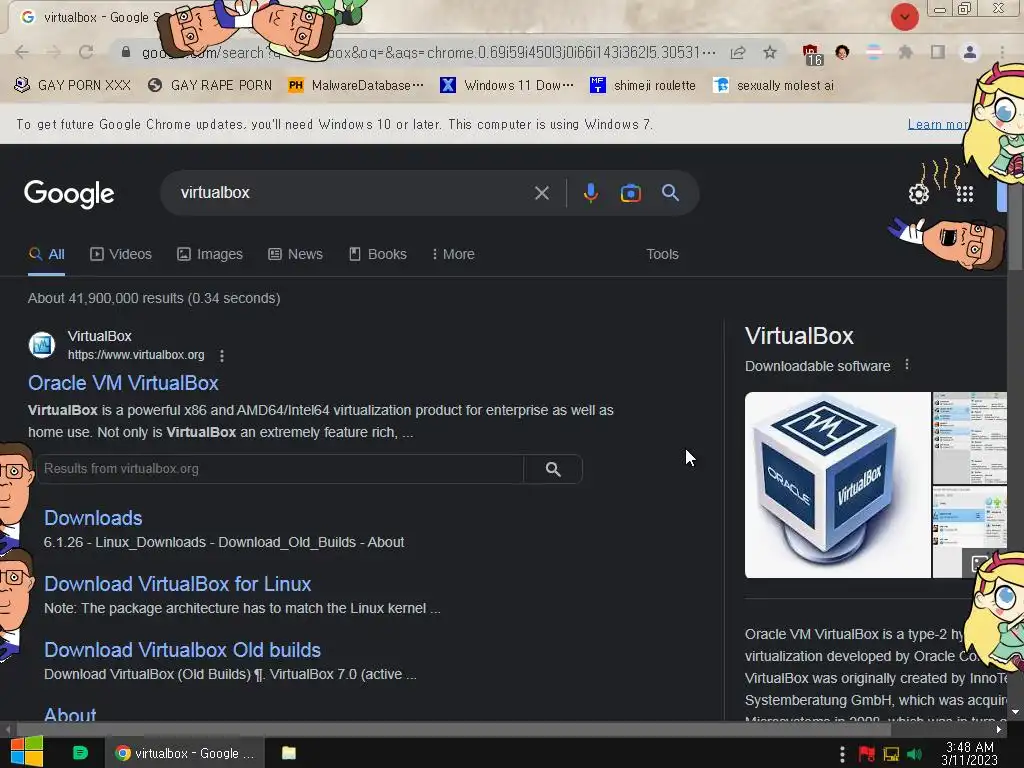
Task: Bookmark this page with the star icon
Action: pyautogui.click(x=770, y=52)
